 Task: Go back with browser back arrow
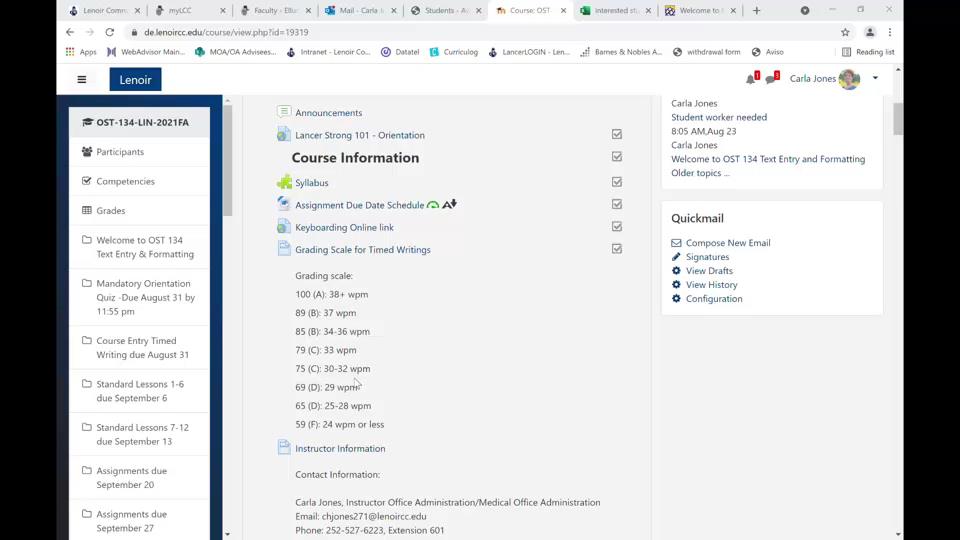pos(70,32)
